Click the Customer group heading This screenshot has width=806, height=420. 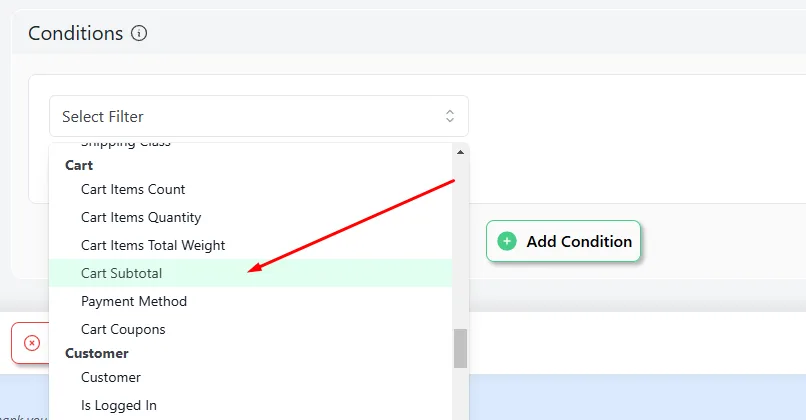[x=97, y=353]
